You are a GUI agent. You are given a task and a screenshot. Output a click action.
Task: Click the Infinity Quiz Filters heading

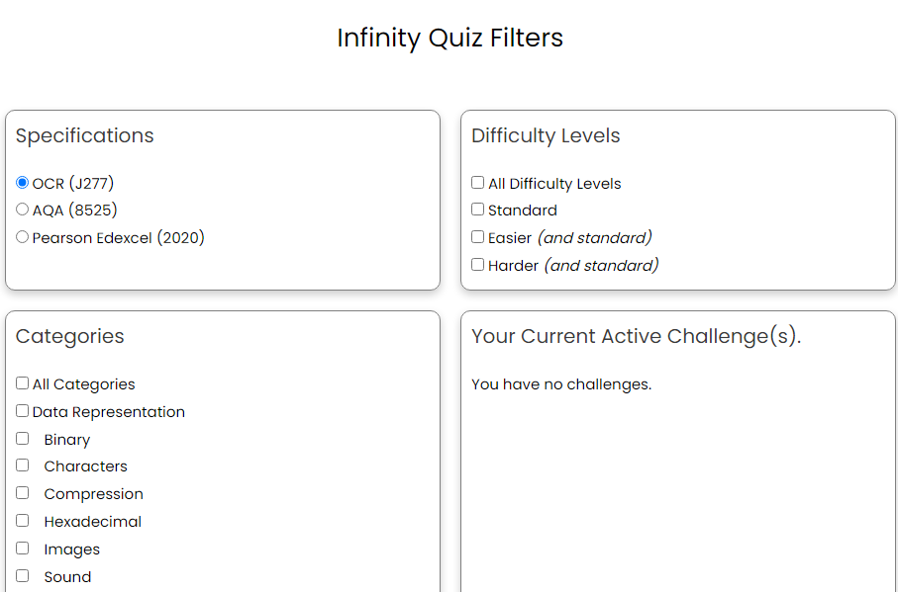(x=449, y=38)
